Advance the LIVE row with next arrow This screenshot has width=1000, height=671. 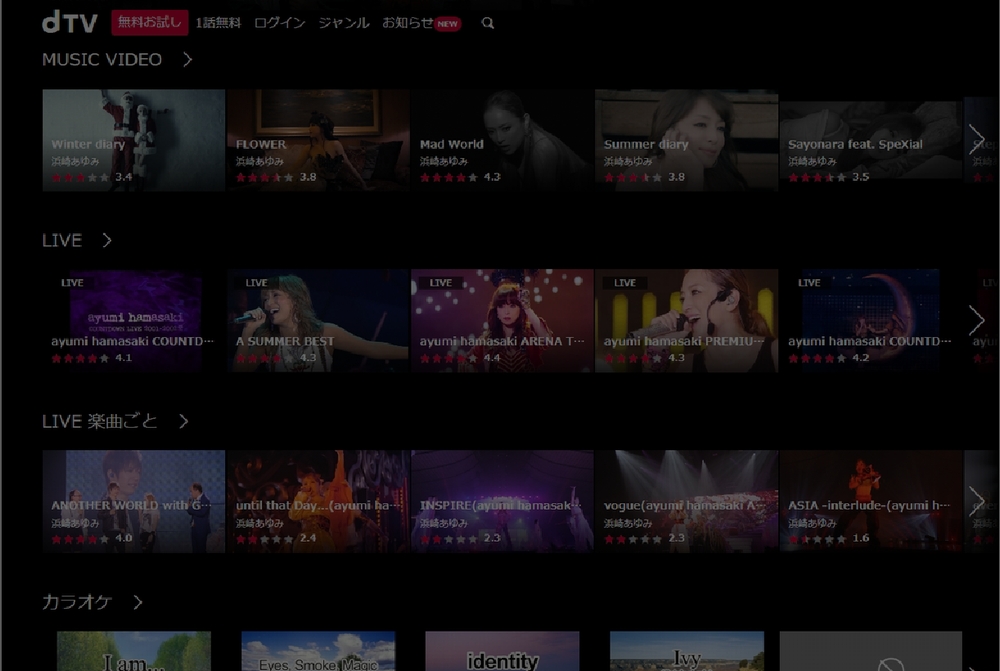(976, 320)
